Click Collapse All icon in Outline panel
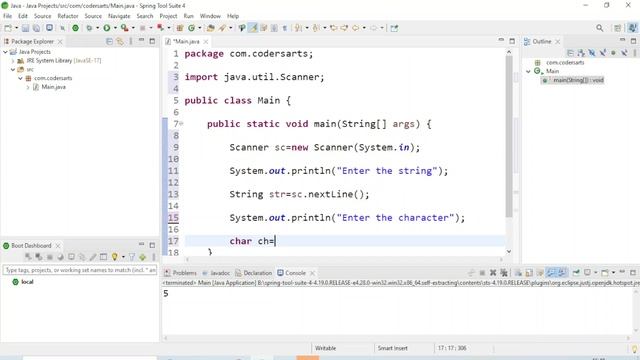 coord(570,53)
